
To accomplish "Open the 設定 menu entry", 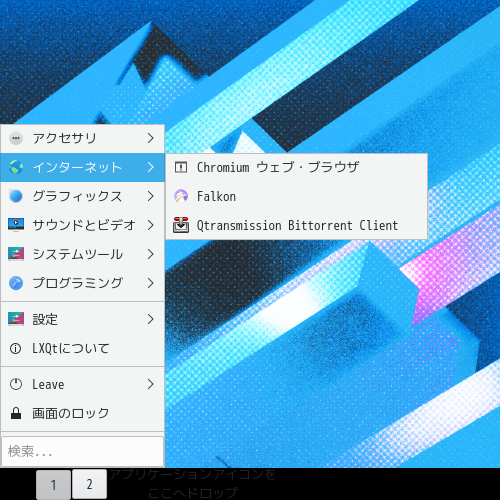I will 83,319.
